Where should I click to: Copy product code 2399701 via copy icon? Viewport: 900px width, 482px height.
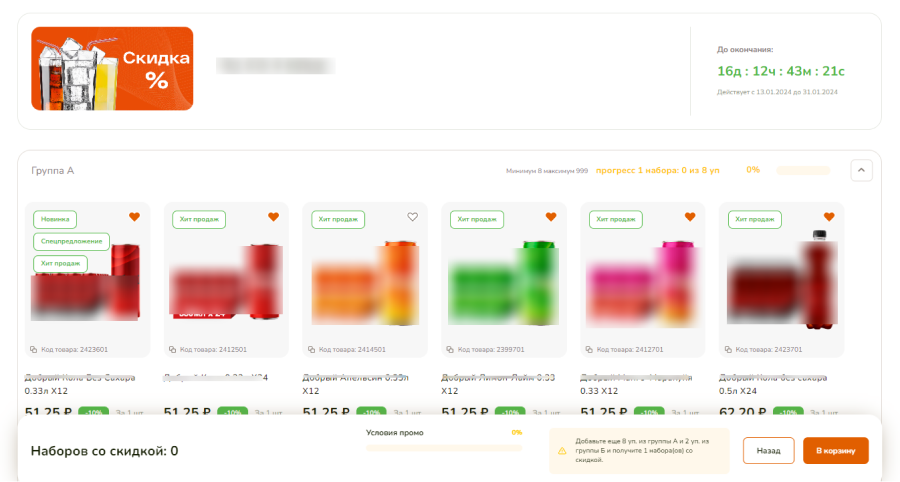pyautogui.click(x=450, y=349)
